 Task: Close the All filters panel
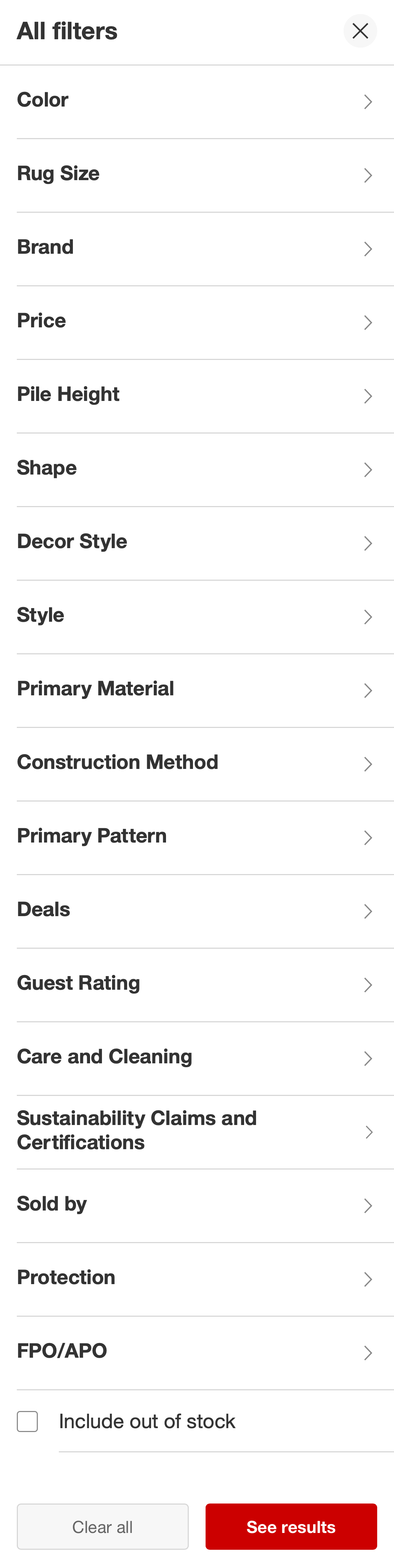click(x=360, y=30)
